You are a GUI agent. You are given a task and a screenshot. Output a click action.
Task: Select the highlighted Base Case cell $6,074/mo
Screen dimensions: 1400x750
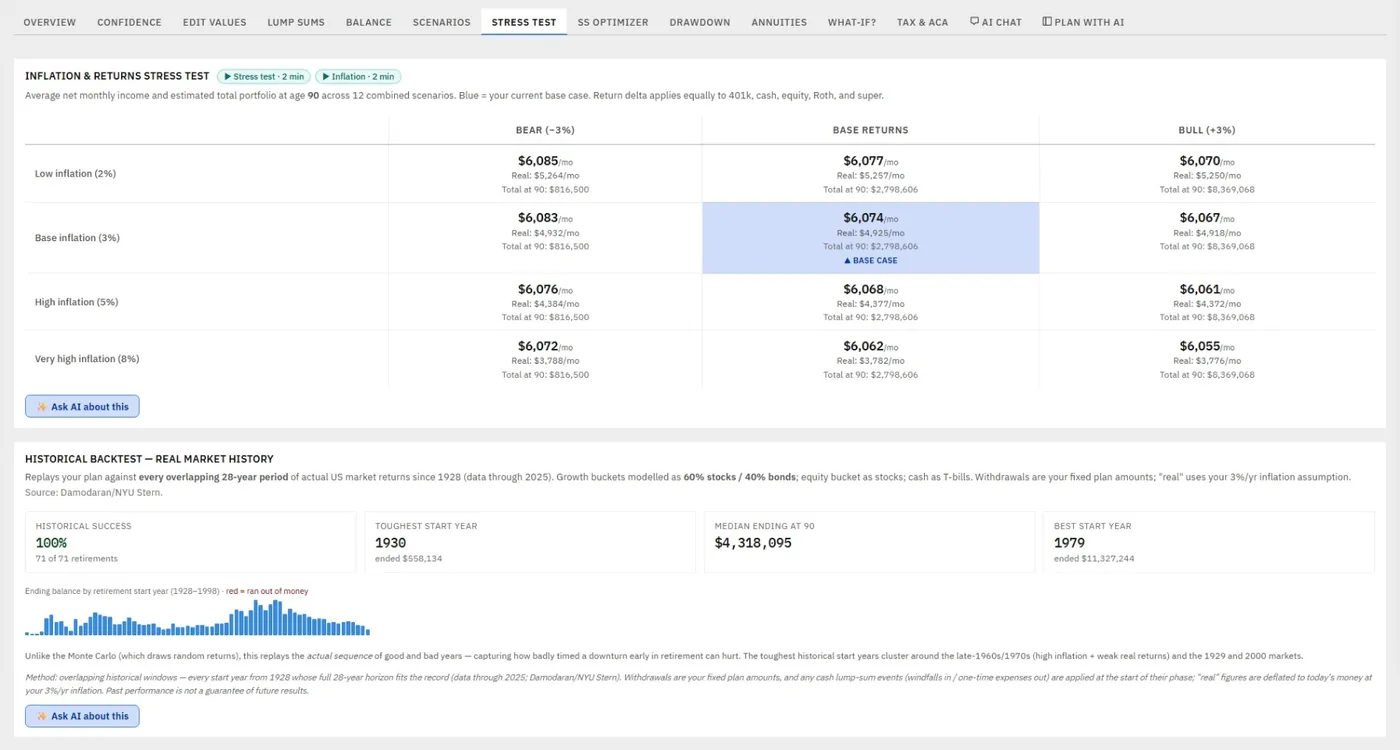(870, 238)
